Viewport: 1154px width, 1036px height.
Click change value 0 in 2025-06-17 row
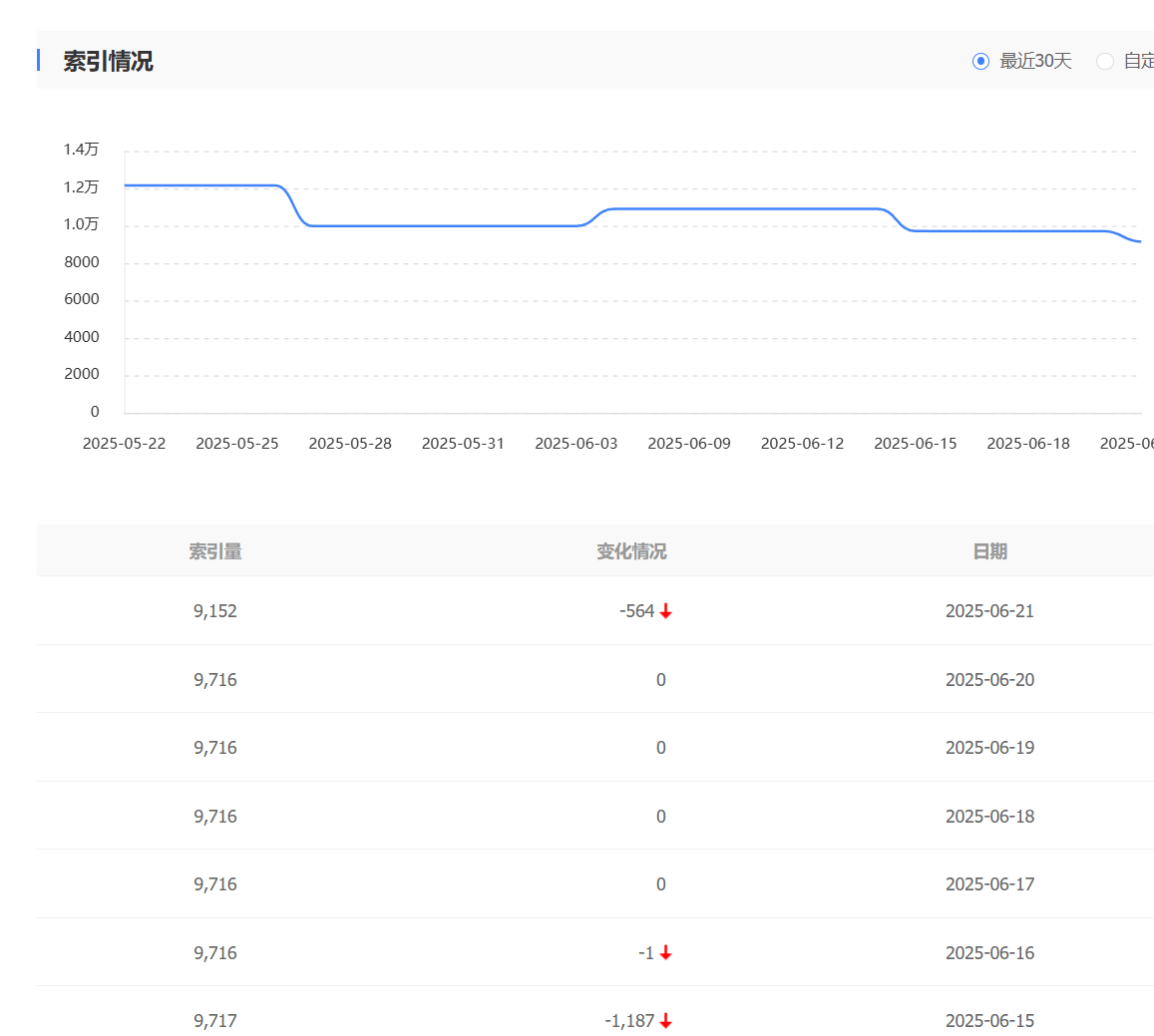(x=661, y=884)
